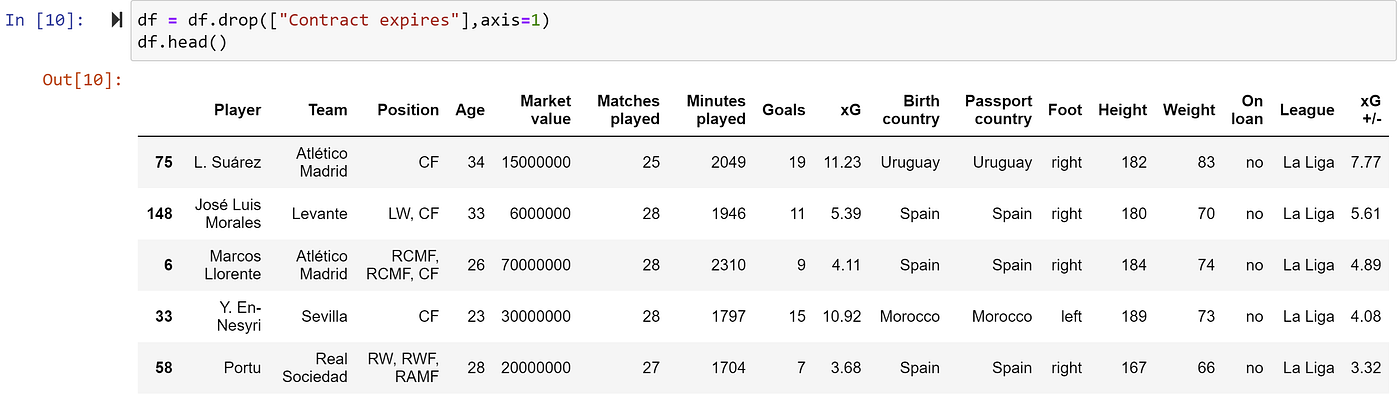Click the xG +/- column header
The image size is (1400, 404).
click(1370, 110)
